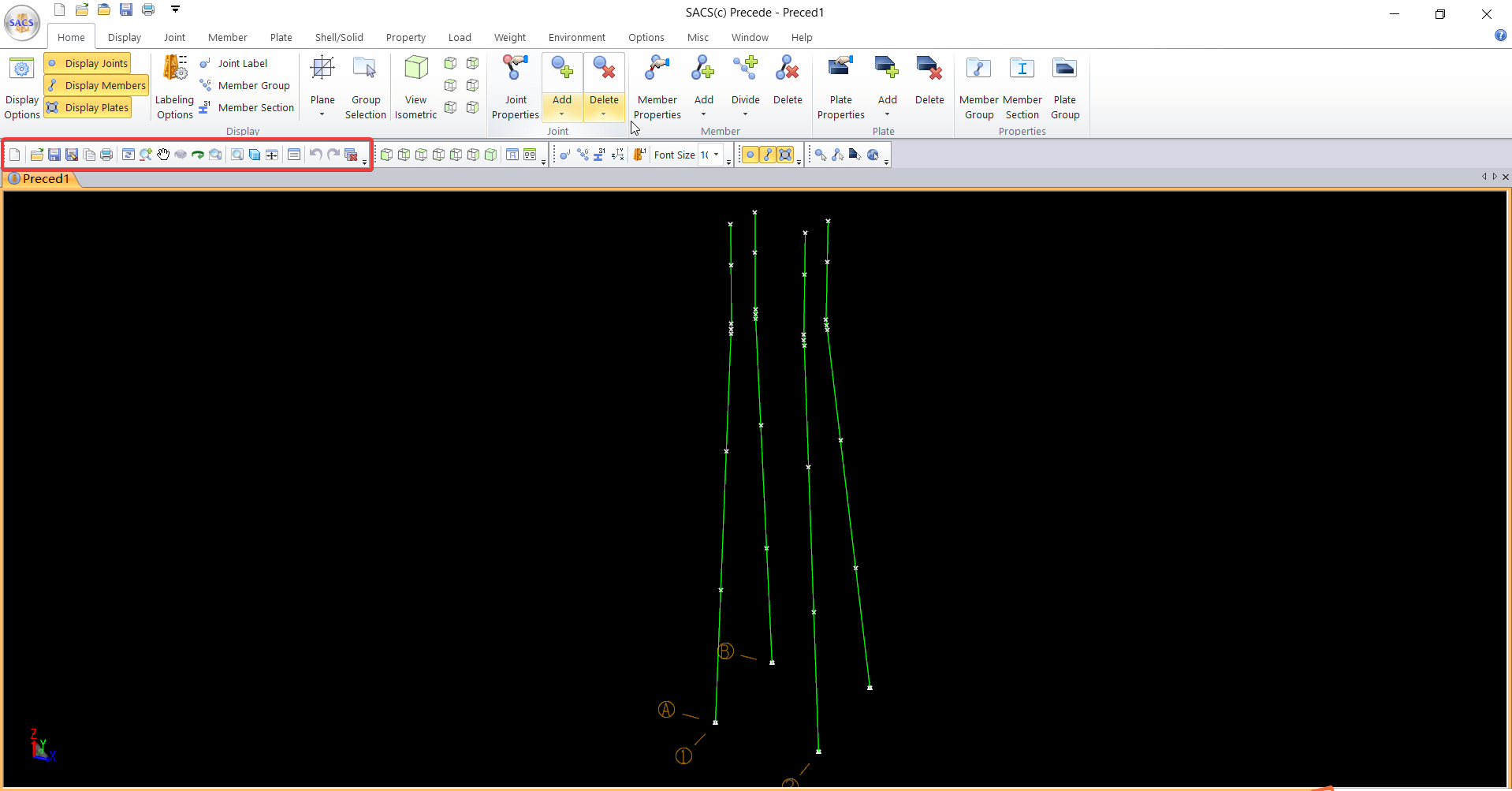This screenshot has width=1512, height=791.
Task: Select the Pan hand tool
Action: point(163,155)
